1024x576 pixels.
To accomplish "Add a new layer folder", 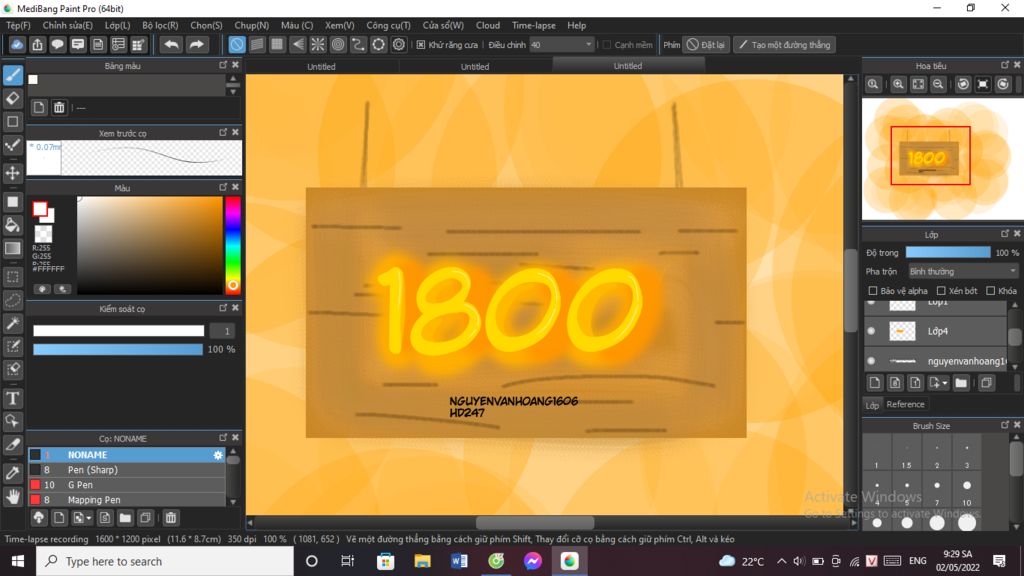I will (961, 383).
